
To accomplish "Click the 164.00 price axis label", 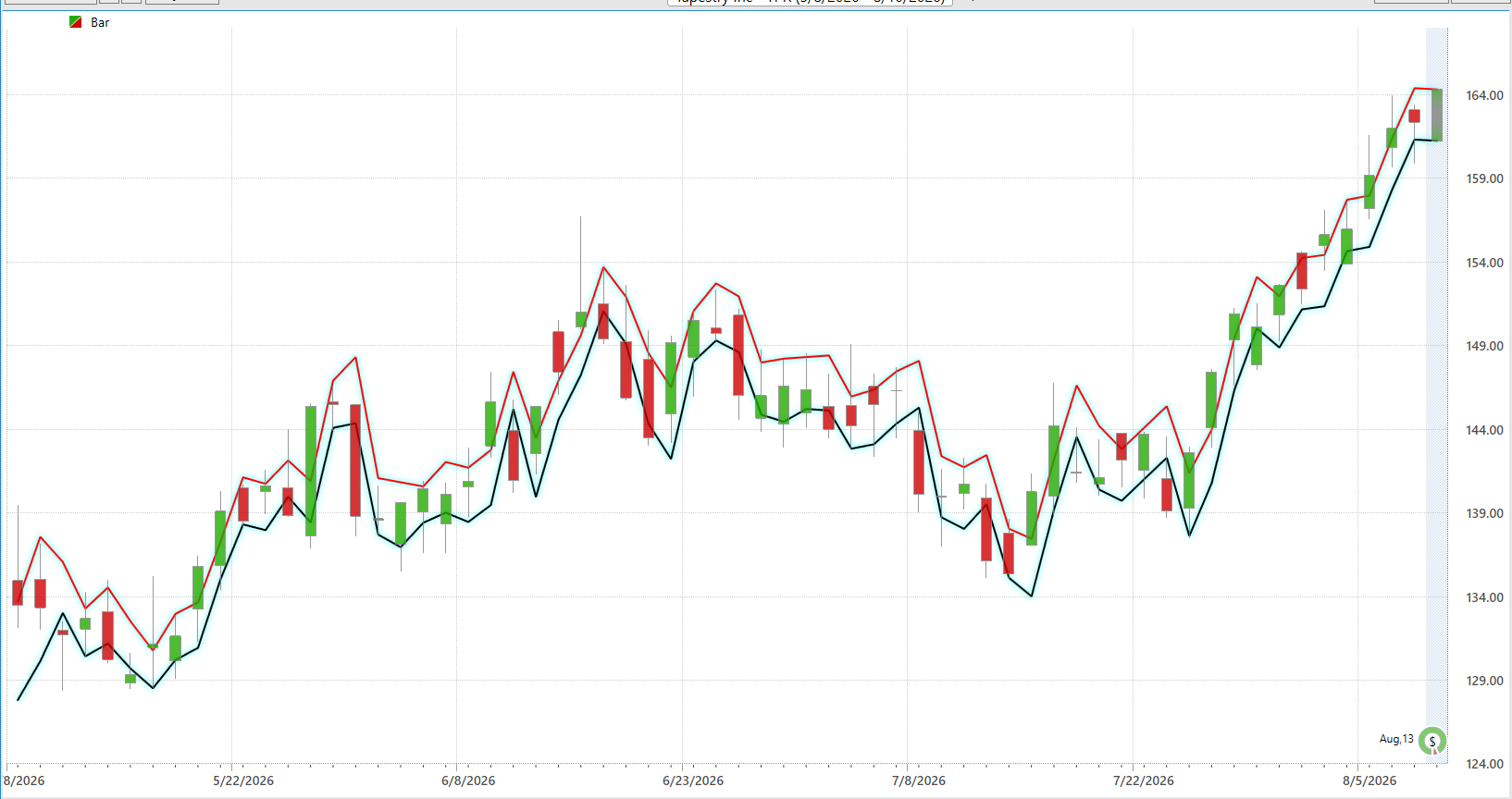I will [x=1484, y=95].
